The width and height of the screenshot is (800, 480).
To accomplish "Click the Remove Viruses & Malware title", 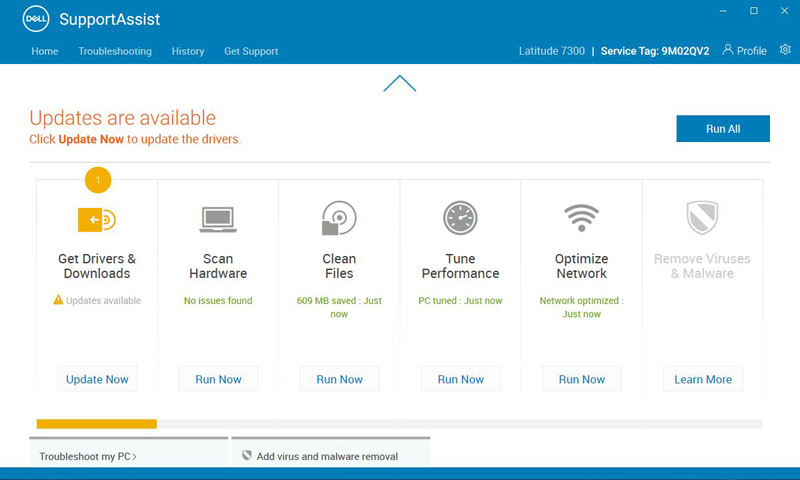I will 702,266.
